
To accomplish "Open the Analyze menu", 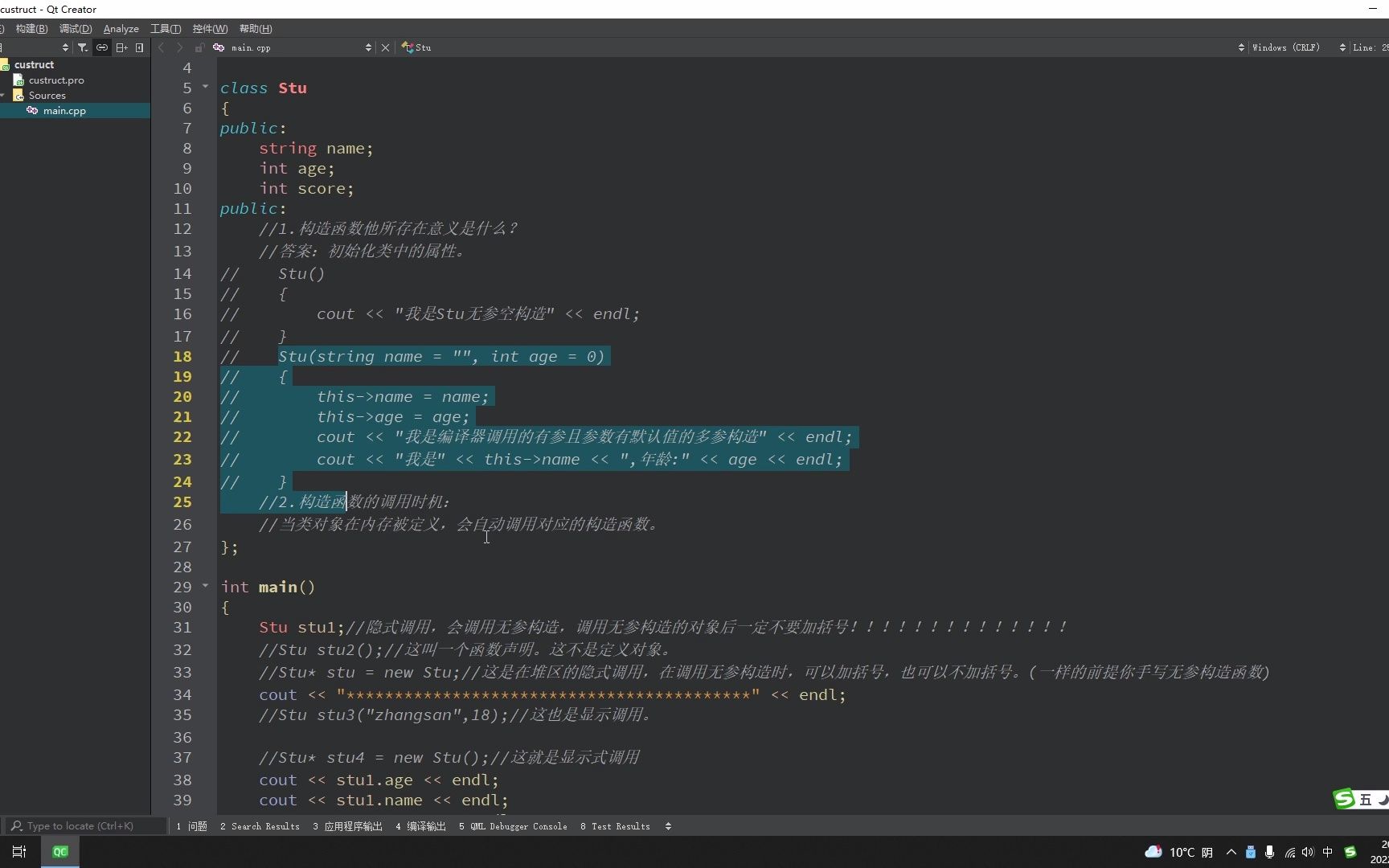I will [121, 28].
